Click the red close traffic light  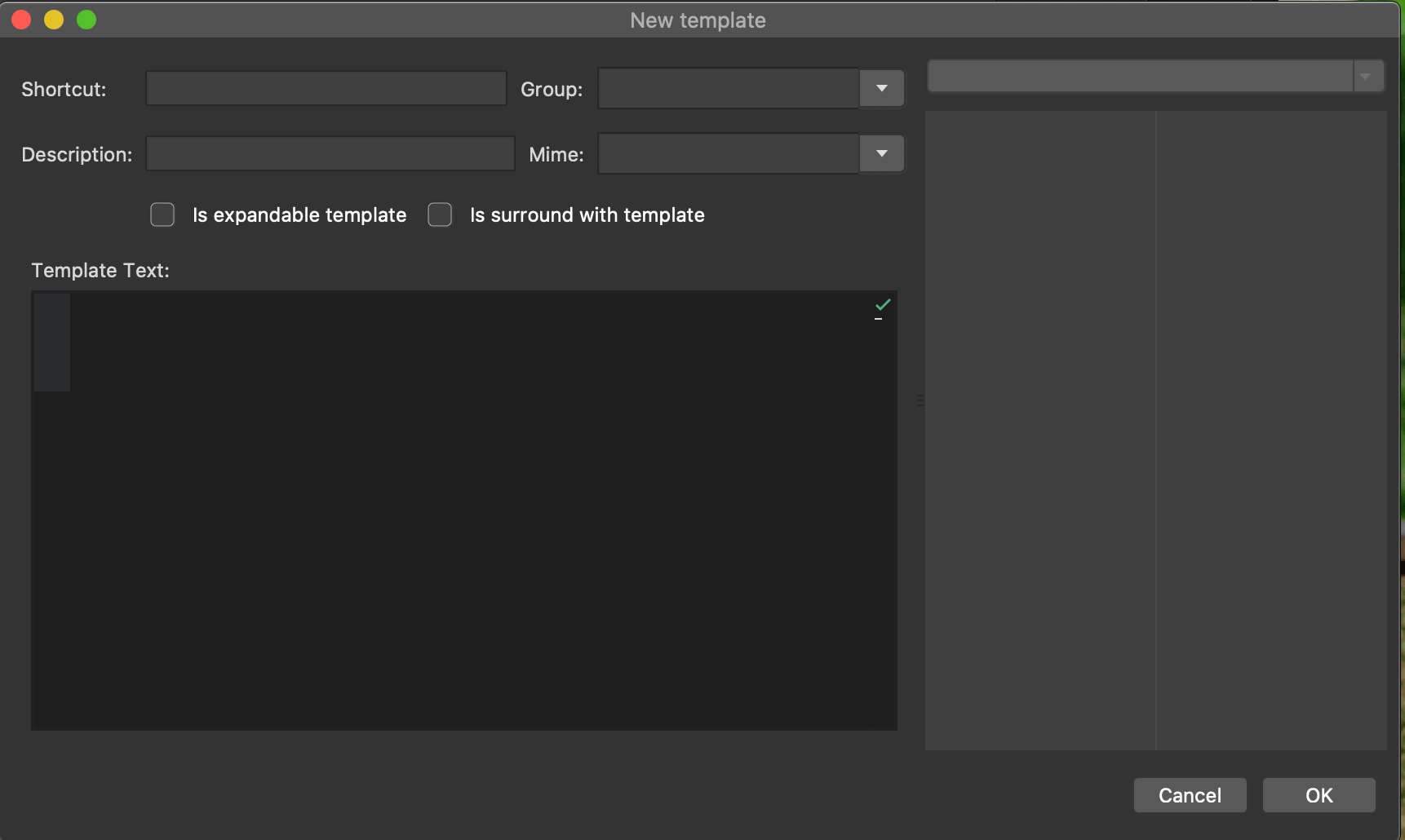(x=21, y=19)
